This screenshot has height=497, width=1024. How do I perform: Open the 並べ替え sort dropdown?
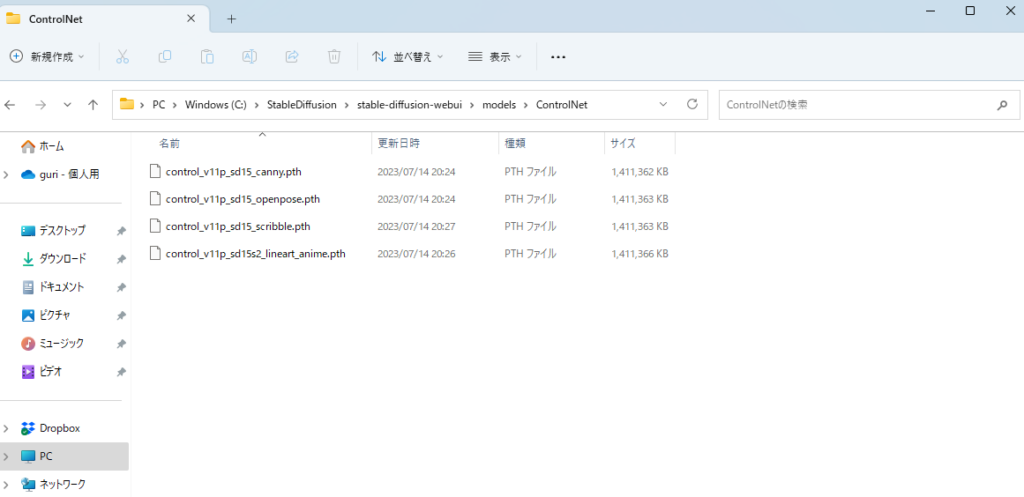(x=408, y=57)
